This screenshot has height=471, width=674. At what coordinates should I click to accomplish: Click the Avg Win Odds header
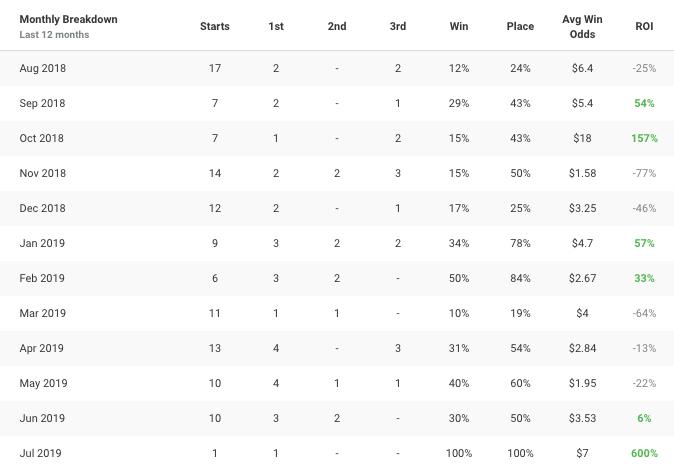(x=582, y=26)
